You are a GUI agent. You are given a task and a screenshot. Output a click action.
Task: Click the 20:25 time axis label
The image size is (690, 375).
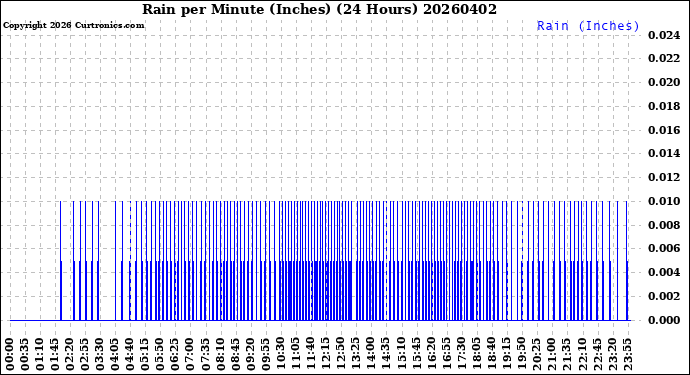[537, 354]
